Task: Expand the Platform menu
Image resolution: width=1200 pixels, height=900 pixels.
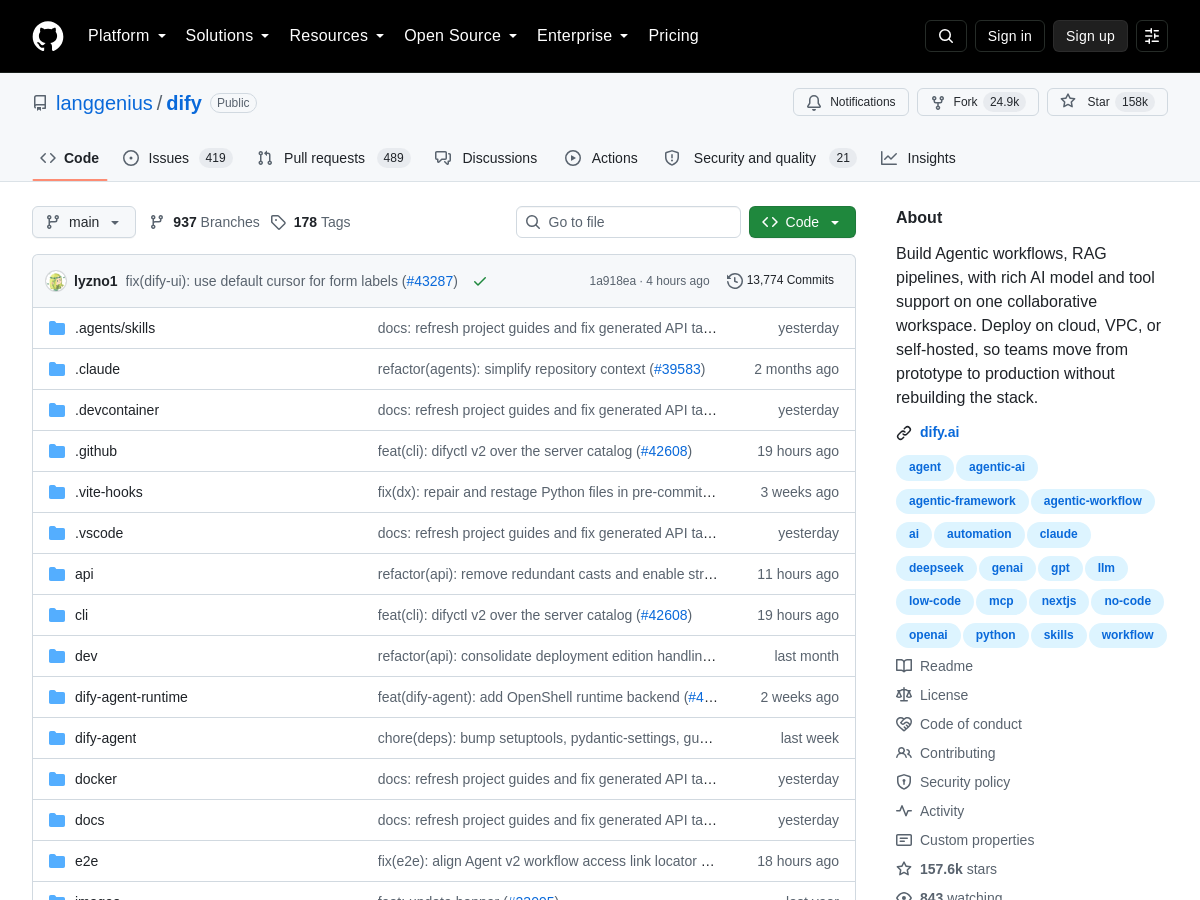Action: tap(127, 36)
